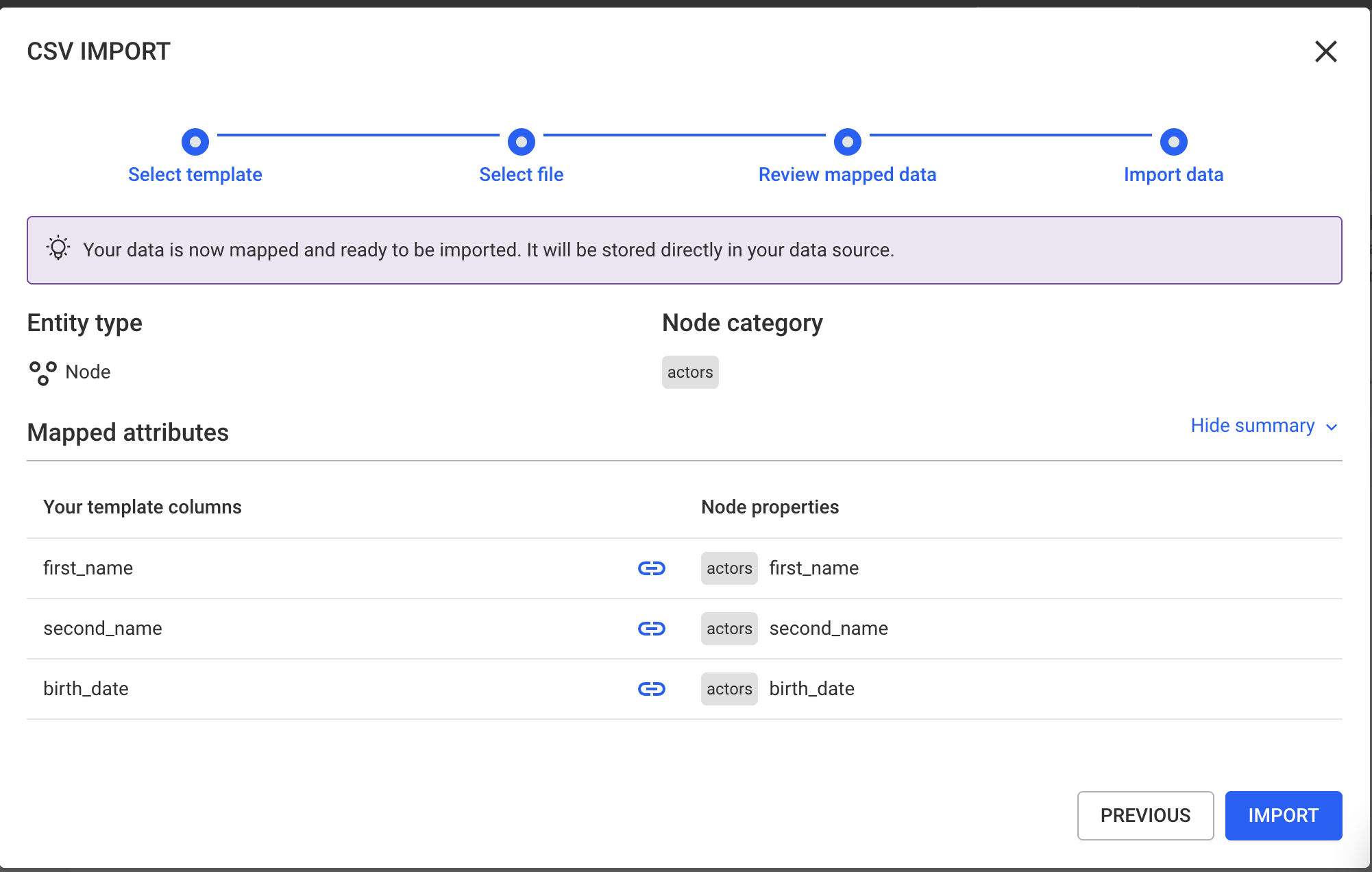Viewport: 1372px width, 872px height.
Task: Click the link icon for first_name
Action: 651,568
